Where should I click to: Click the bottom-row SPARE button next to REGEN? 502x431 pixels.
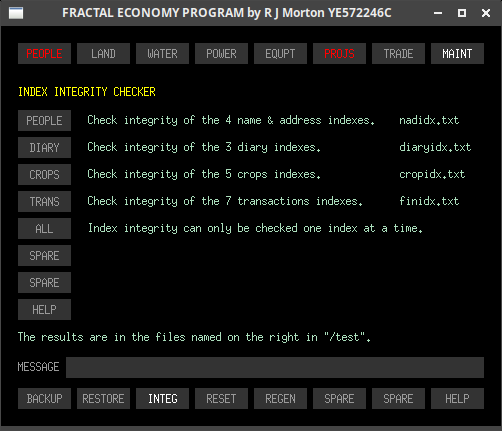coord(339,398)
